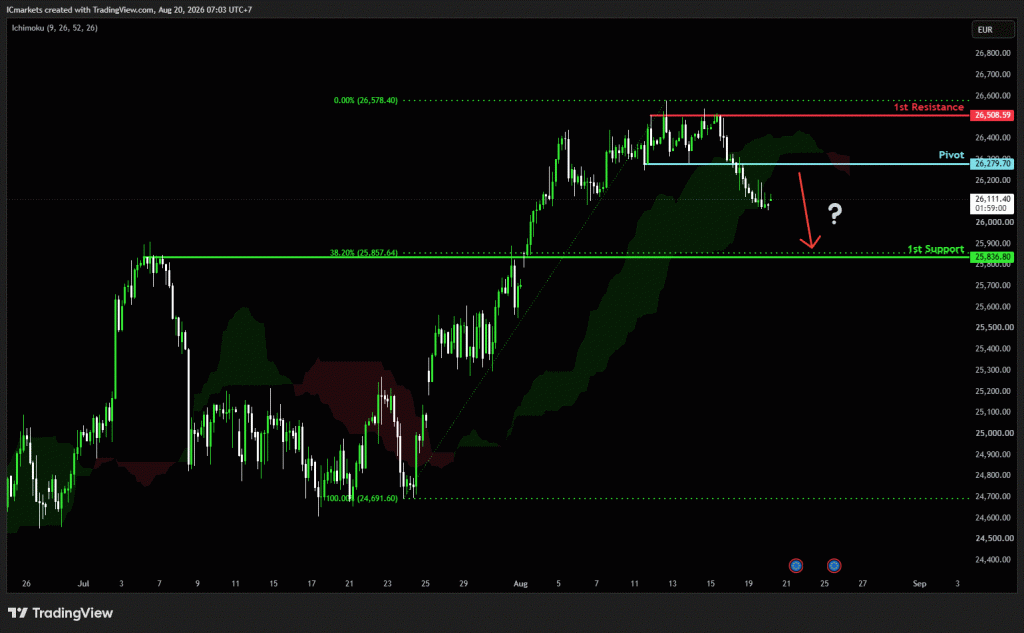The width and height of the screenshot is (1024, 633).
Task: Click the current price label 26,111.40
Action: [x=992, y=199]
